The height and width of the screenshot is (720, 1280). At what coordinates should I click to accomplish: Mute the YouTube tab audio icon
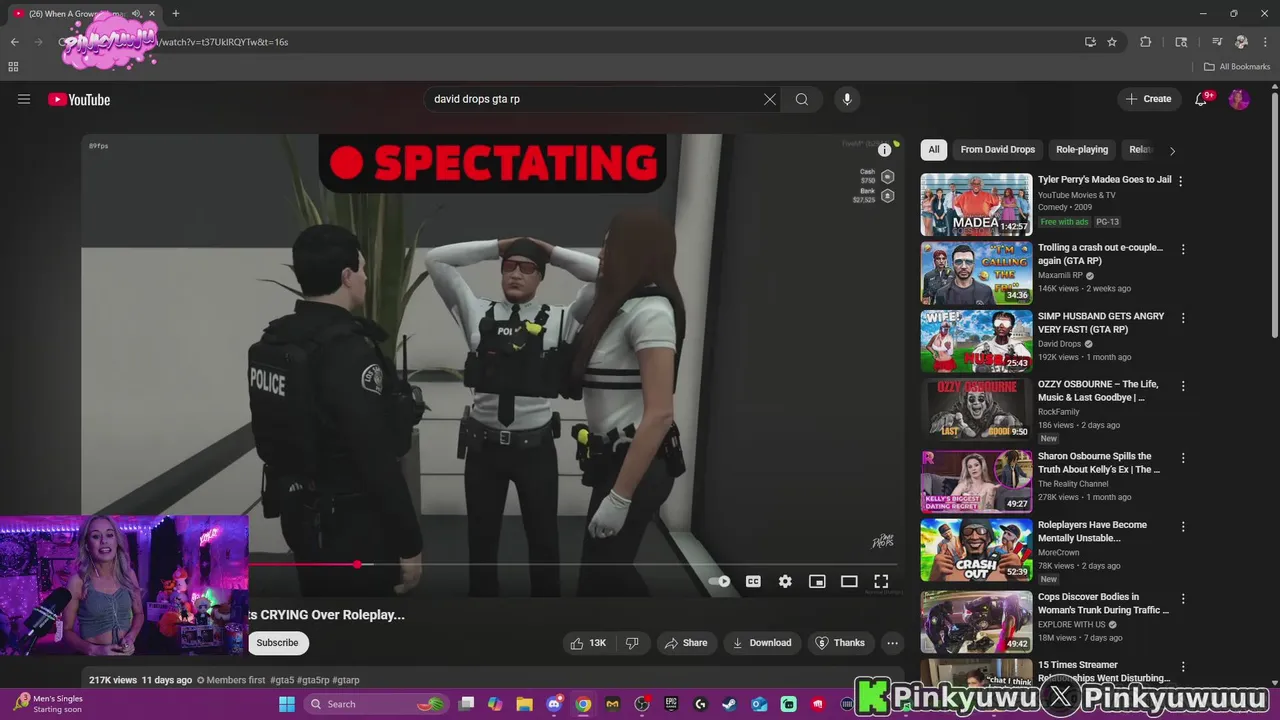(136, 14)
